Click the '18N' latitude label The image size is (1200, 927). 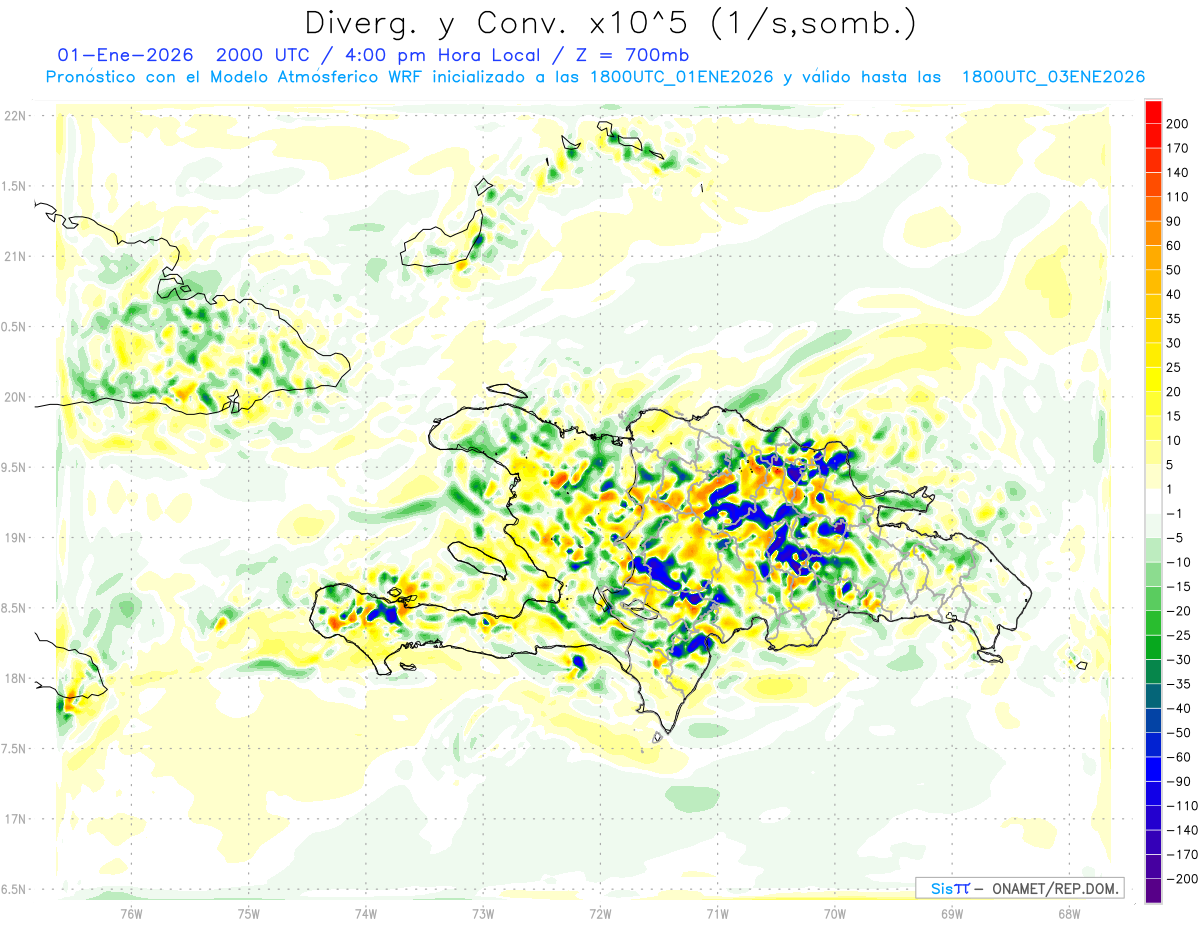coord(16,678)
